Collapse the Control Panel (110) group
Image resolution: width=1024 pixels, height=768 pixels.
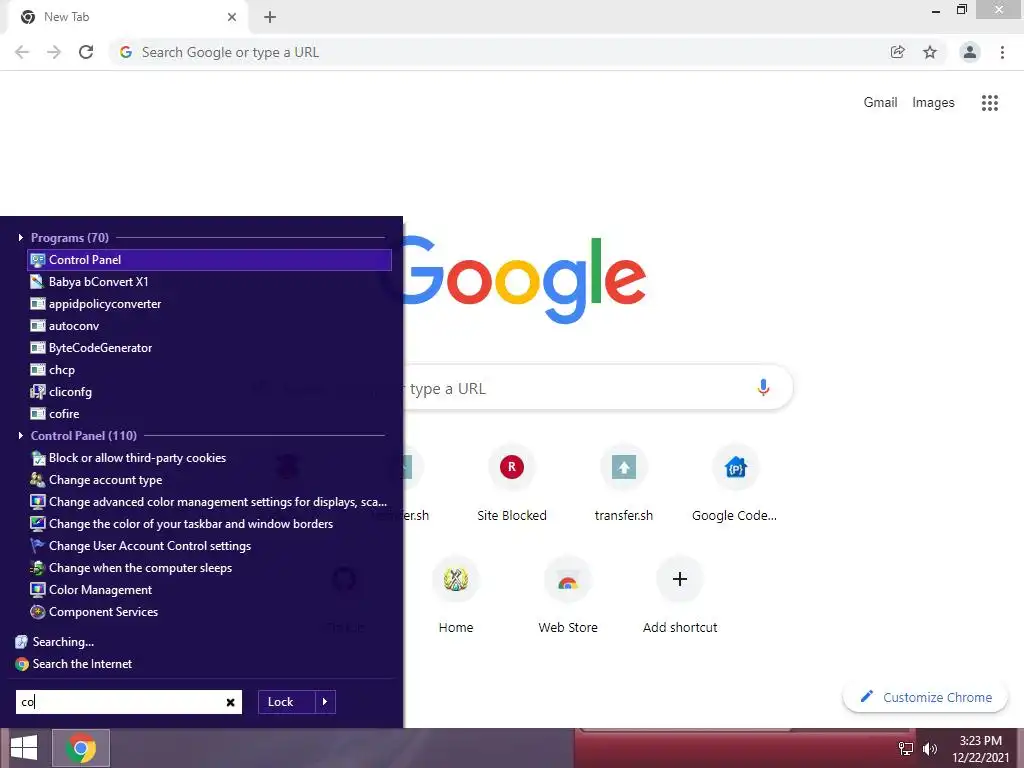click(x=21, y=436)
